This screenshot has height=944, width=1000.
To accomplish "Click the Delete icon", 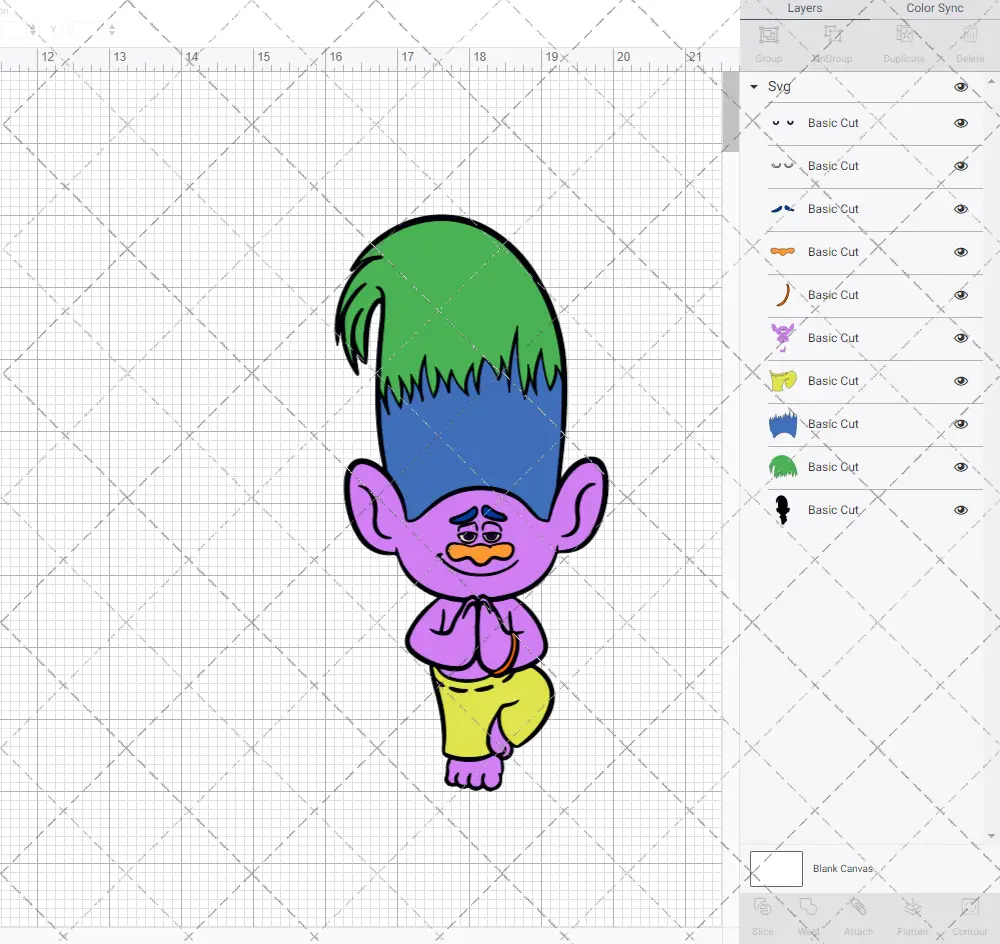I will 969,34.
